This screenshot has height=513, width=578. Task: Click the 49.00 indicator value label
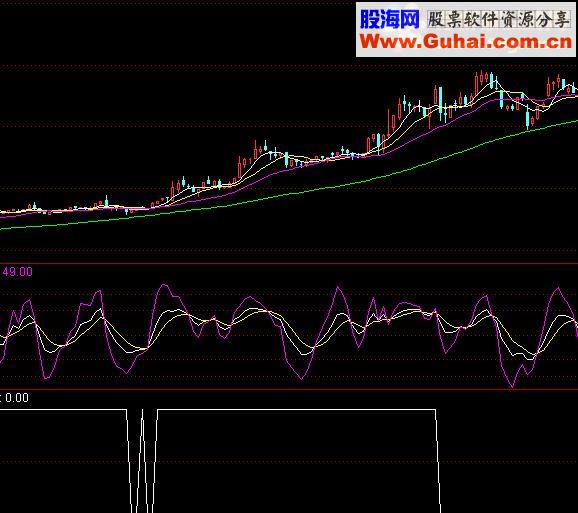18,272
